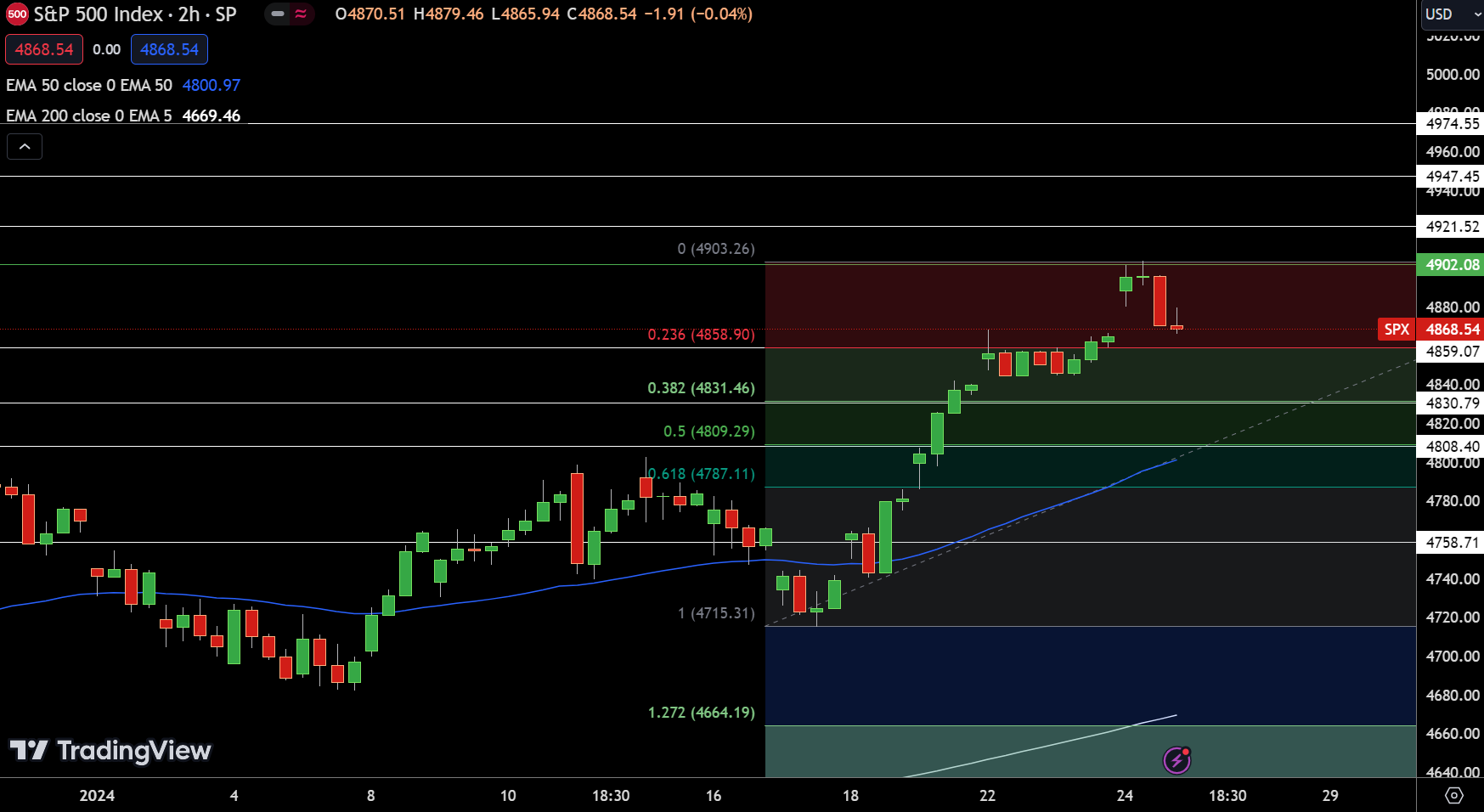Click the 2024 date on time axis
Screen dimensions: 1484x812
point(97,796)
